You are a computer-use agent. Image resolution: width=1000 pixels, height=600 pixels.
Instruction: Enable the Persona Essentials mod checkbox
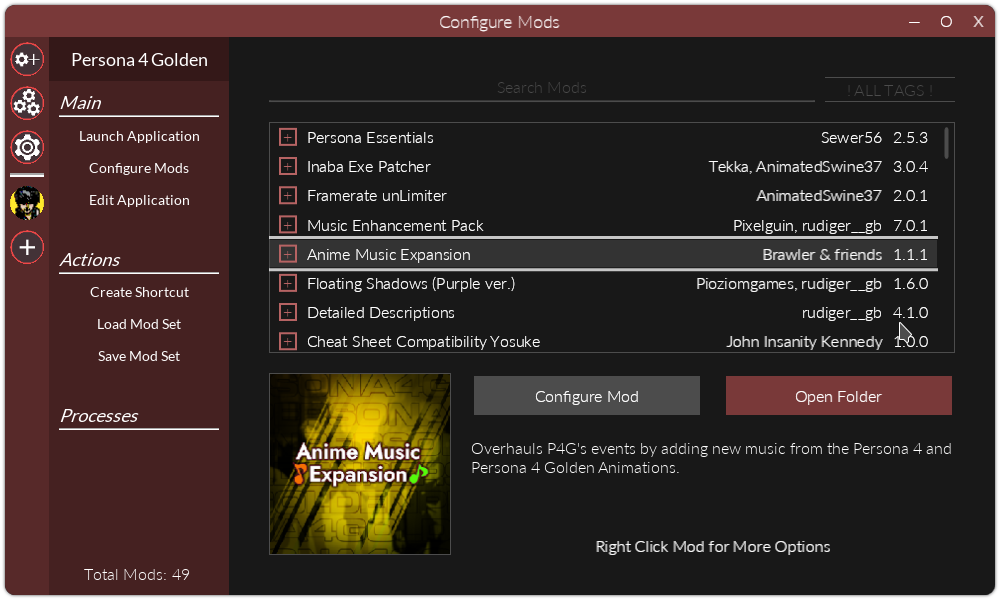tap(288, 138)
